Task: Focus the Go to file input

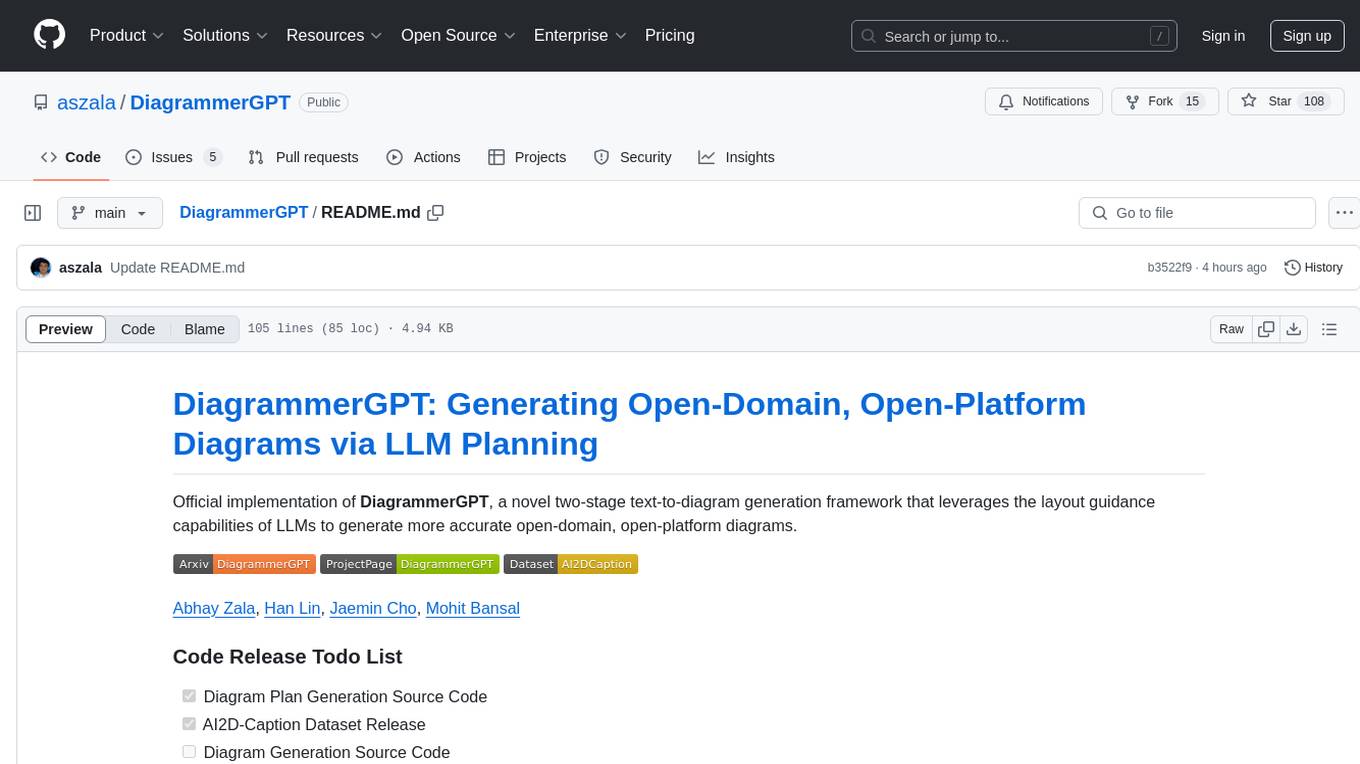Action: point(1197,213)
